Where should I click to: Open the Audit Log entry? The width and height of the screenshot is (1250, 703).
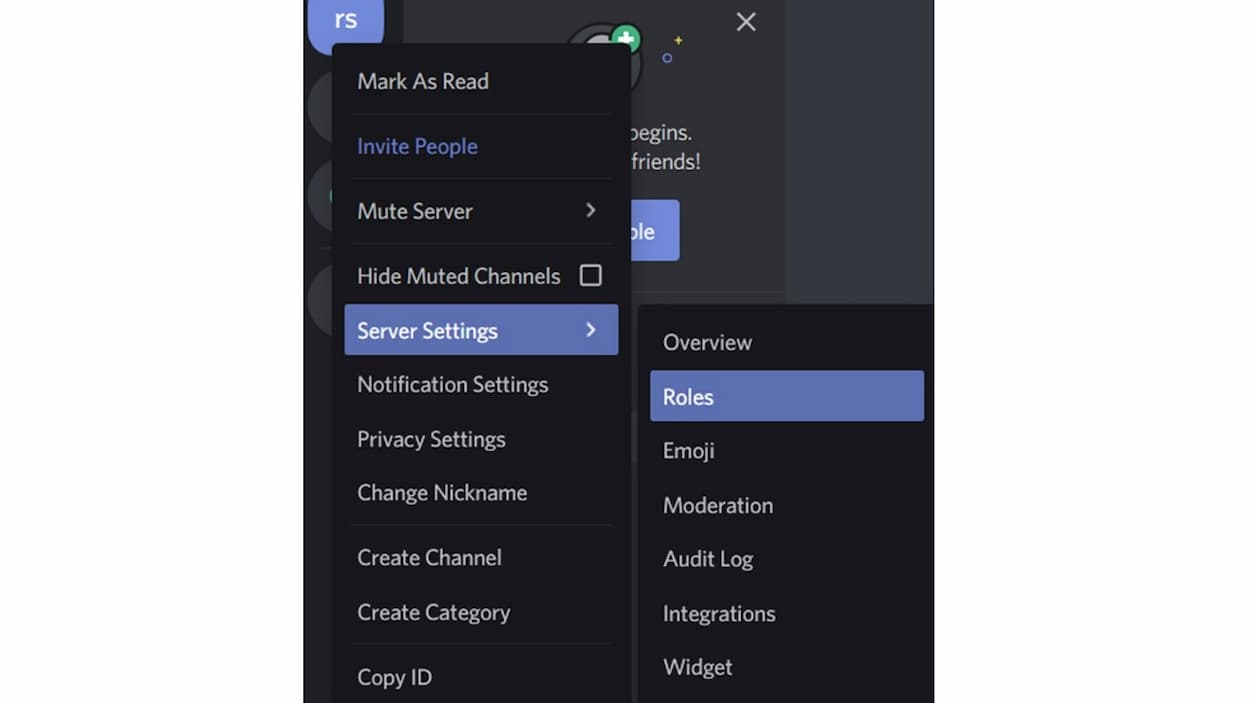point(708,559)
